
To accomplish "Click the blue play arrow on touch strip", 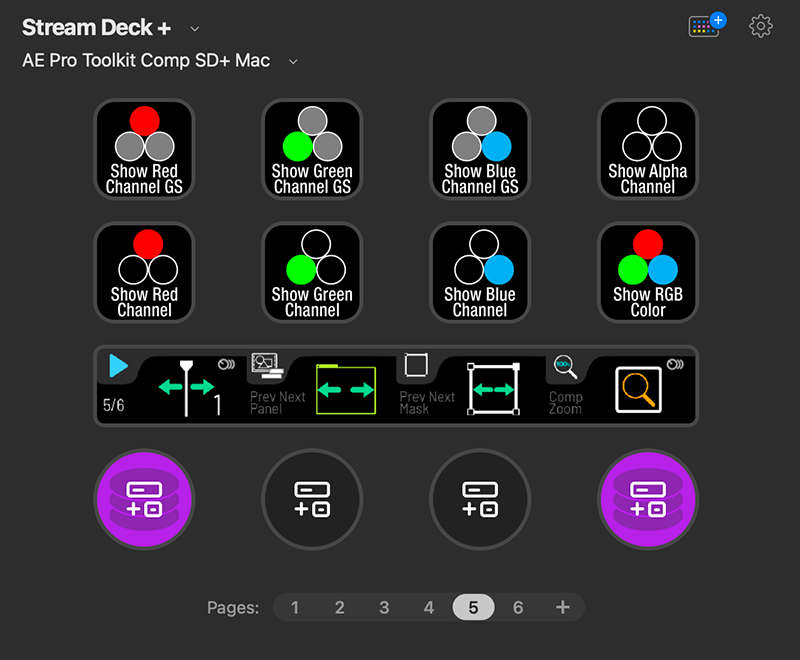I will (x=118, y=366).
